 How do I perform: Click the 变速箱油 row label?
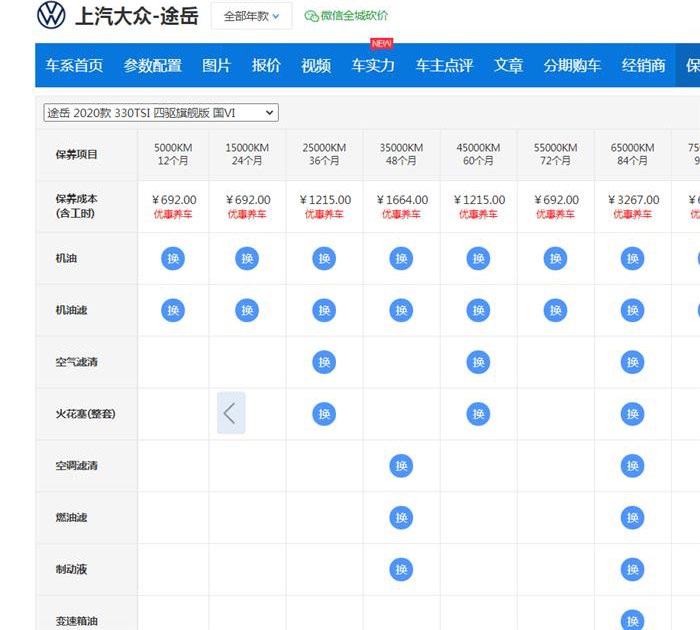(x=76, y=621)
